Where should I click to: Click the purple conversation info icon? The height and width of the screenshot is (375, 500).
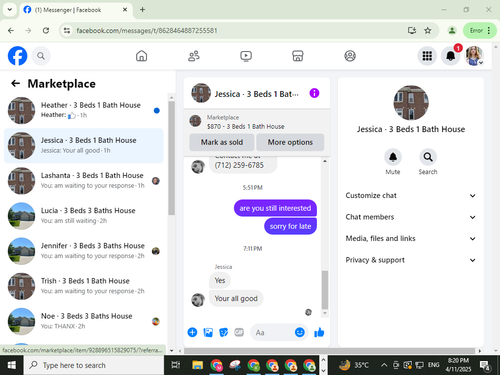314,93
